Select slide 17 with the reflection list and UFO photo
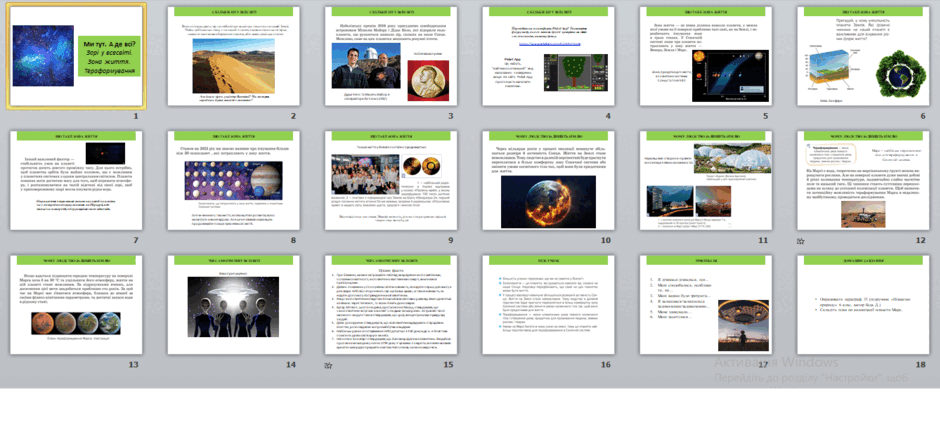 (706, 305)
